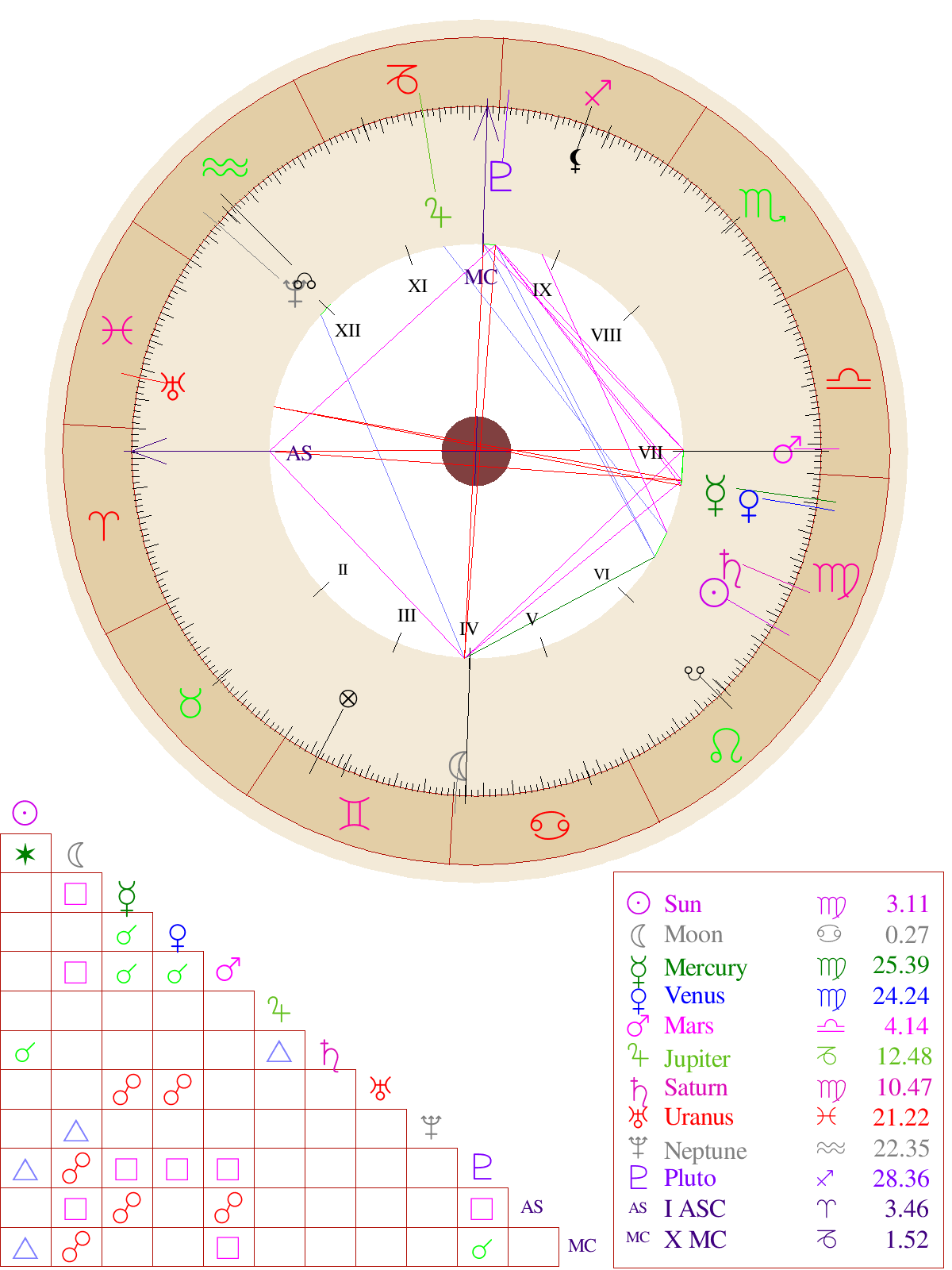Select the Pluto glyph in the aspect grid header
Screen dimensions: 952x1270
point(482,1167)
